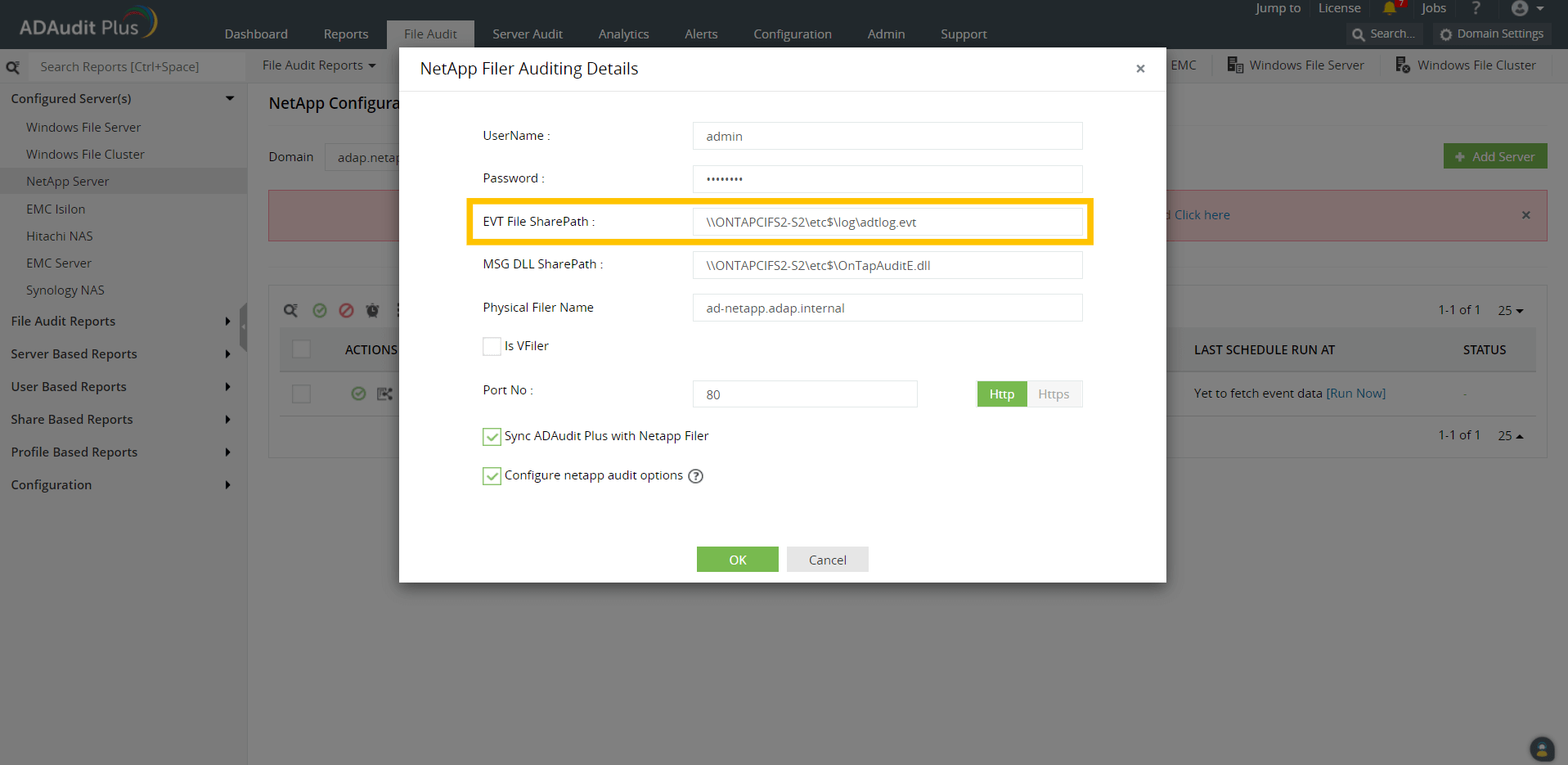Toggle Configure netapp audit options checkbox

(492, 476)
